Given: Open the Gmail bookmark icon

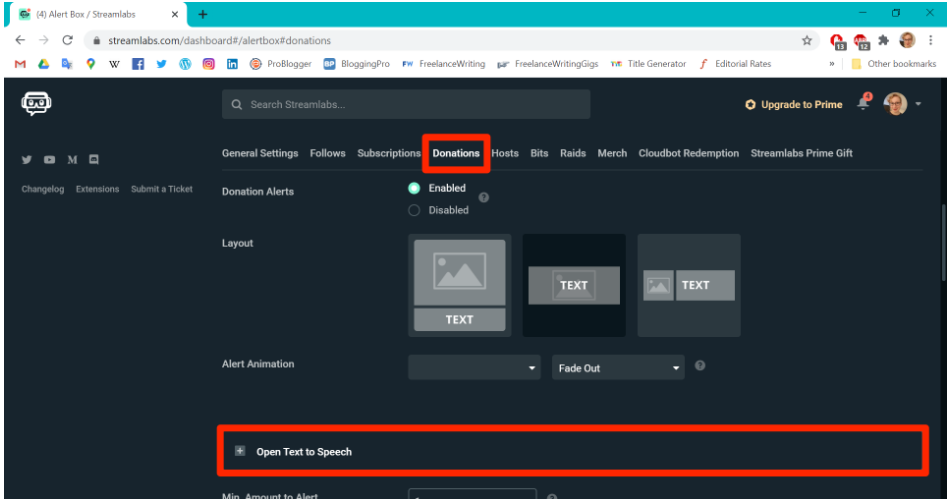Looking at the screenshot, I should [x=20, y=64].
